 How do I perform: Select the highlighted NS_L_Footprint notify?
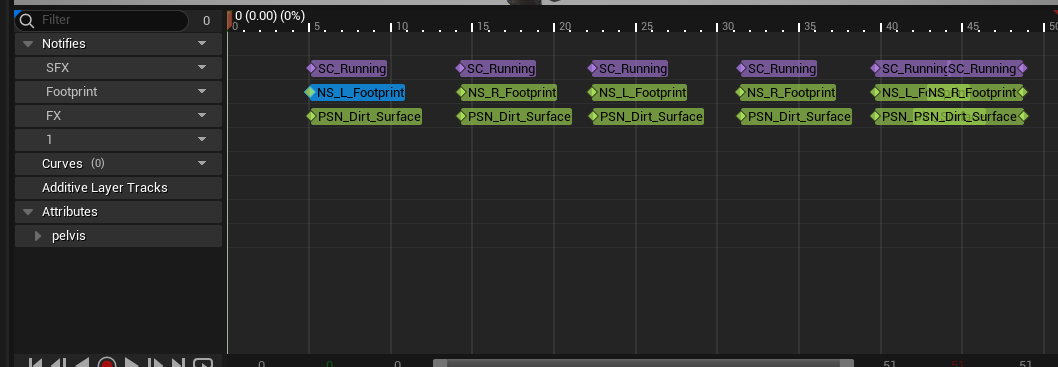click(356, 92)
